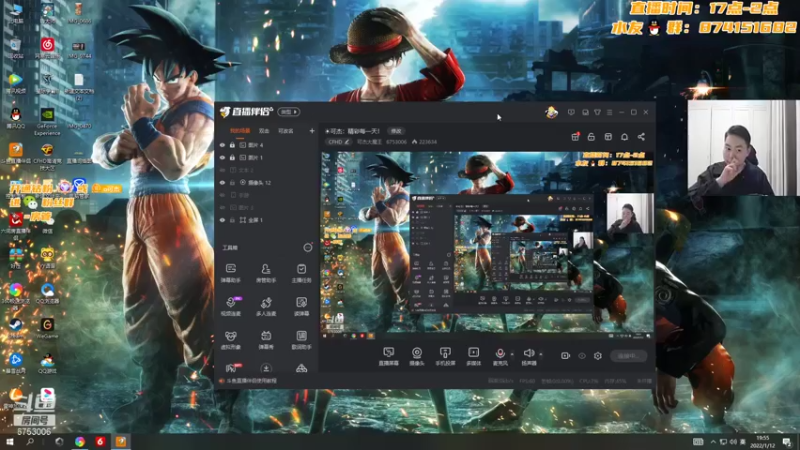Open settings gear in bottom bar
800x450 pixels.
pos(598,356)
